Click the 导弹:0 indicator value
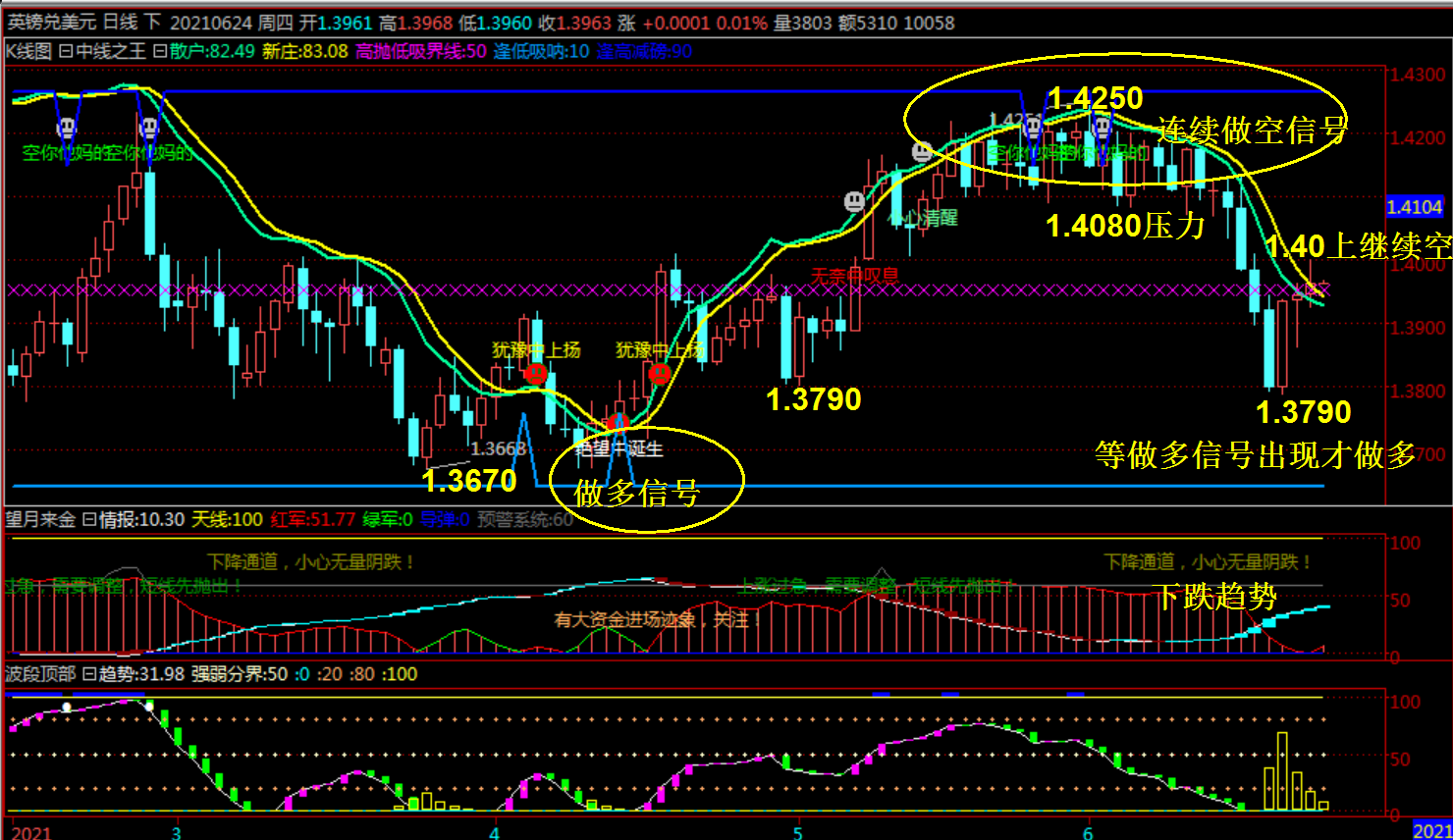 446,519
